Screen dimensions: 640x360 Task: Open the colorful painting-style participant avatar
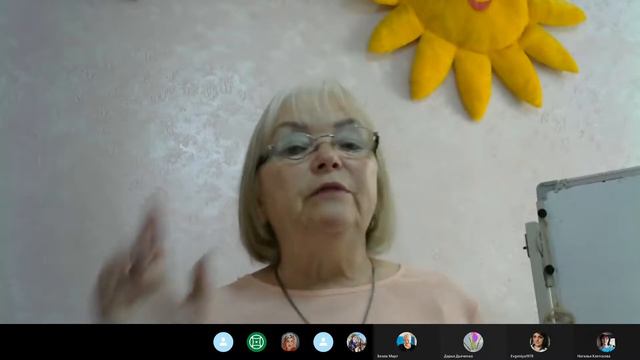tap(356, 342)
